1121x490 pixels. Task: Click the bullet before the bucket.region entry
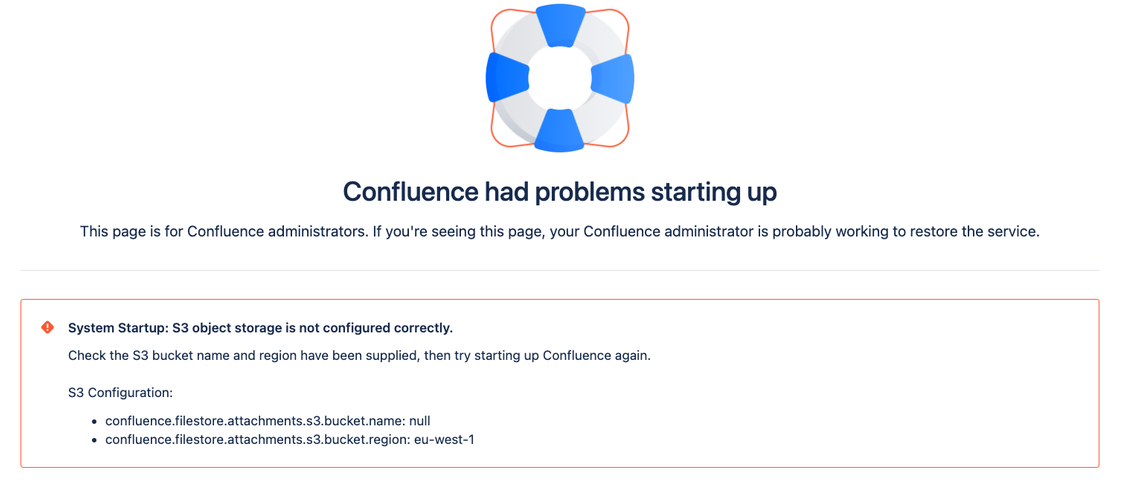coord(94,440)
